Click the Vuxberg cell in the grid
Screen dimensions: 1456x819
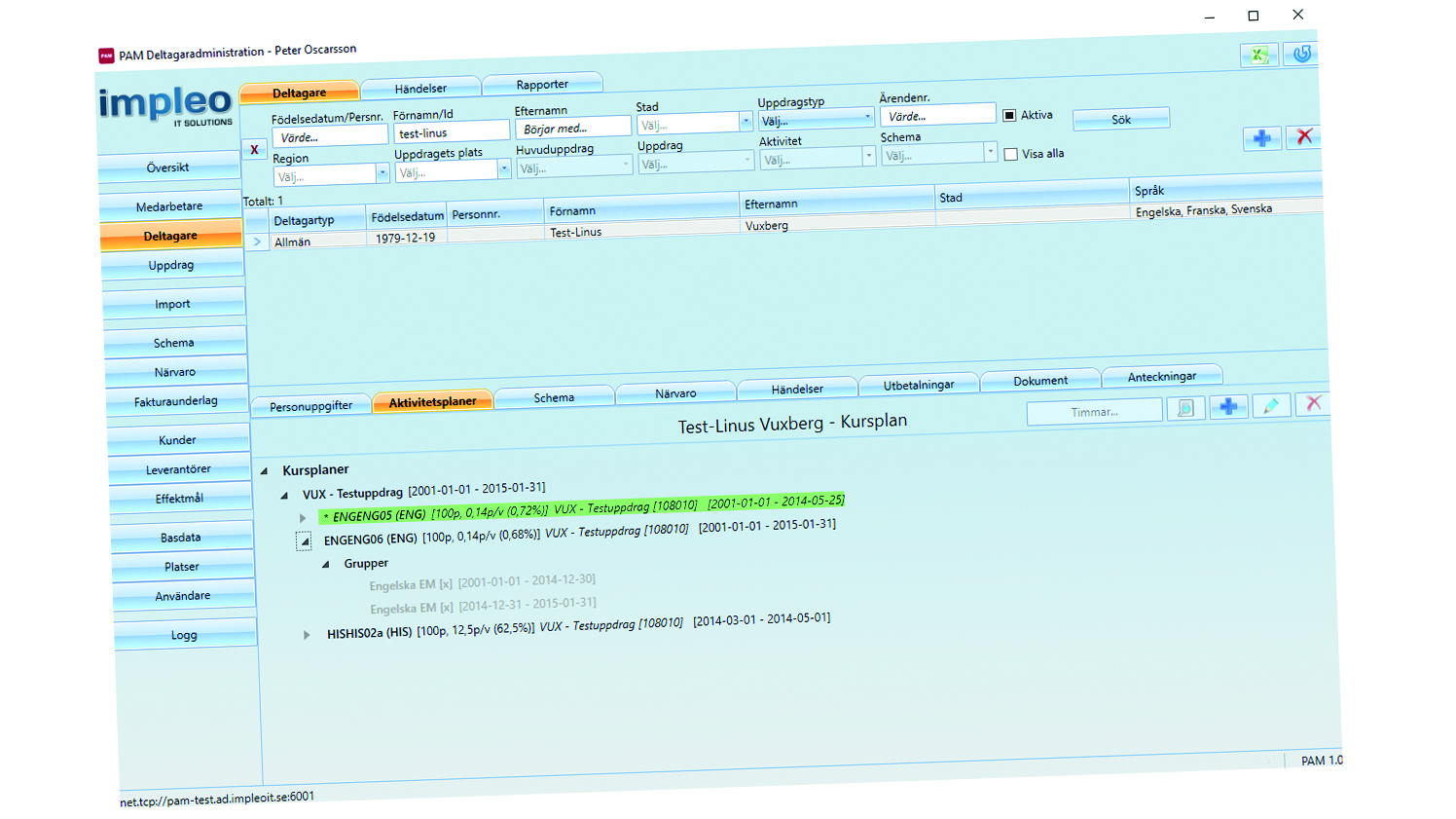tap(838, 224)
